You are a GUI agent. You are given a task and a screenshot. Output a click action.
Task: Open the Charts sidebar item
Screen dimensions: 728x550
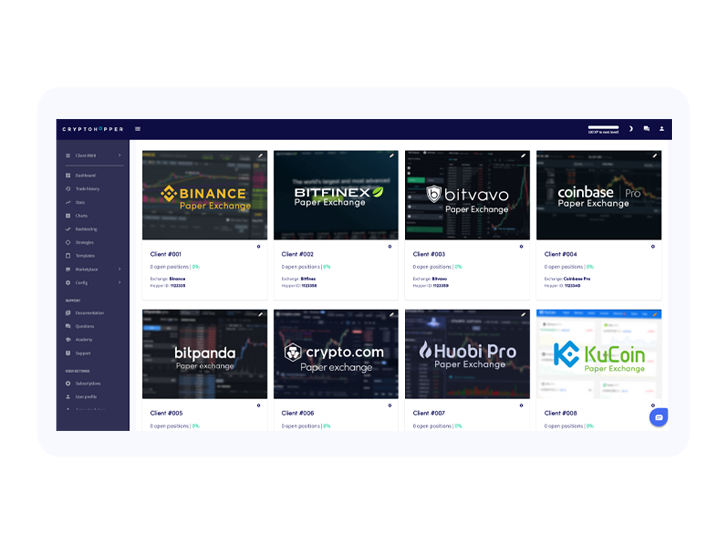81,216
